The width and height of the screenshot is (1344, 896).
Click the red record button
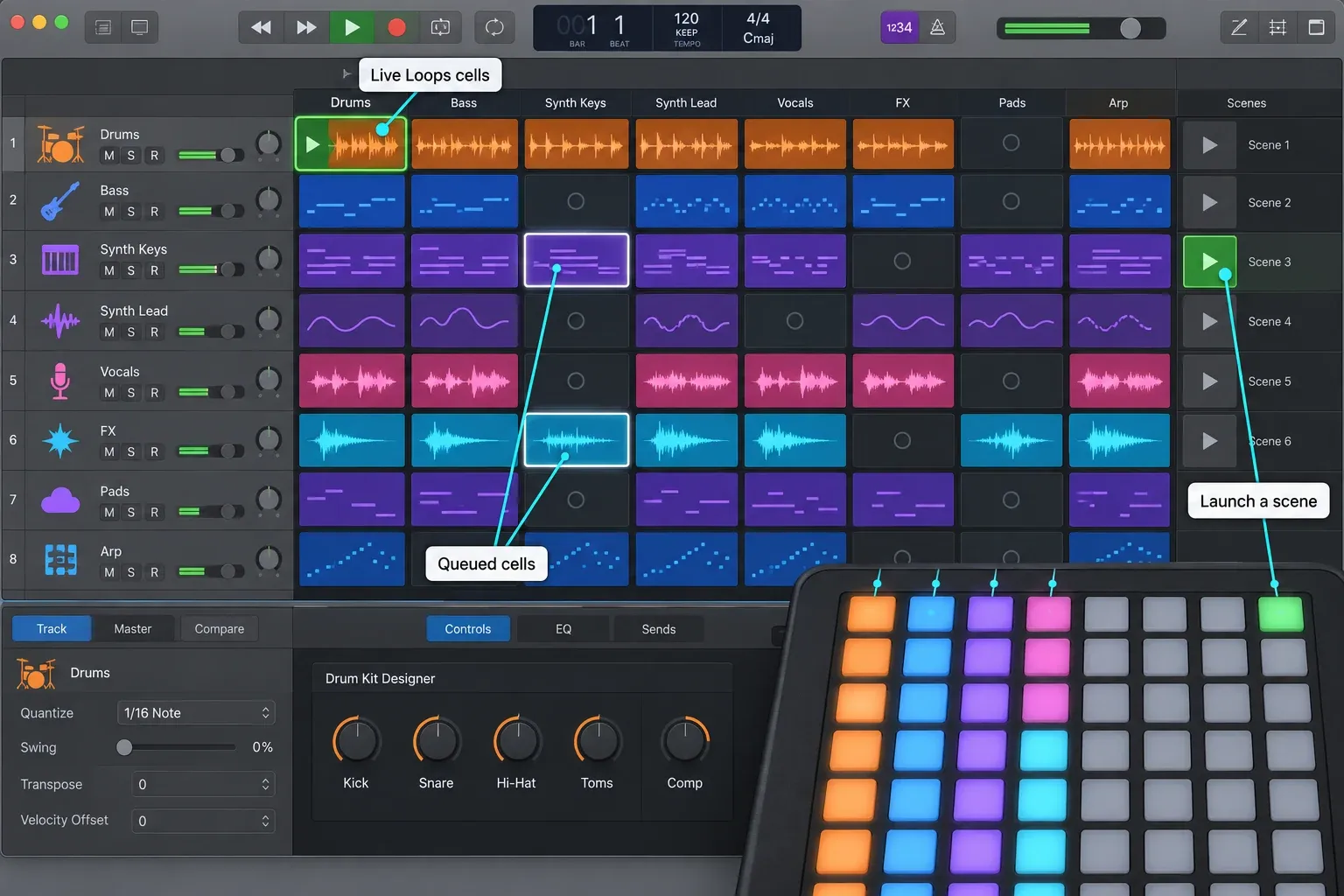[x=396, y=27]
